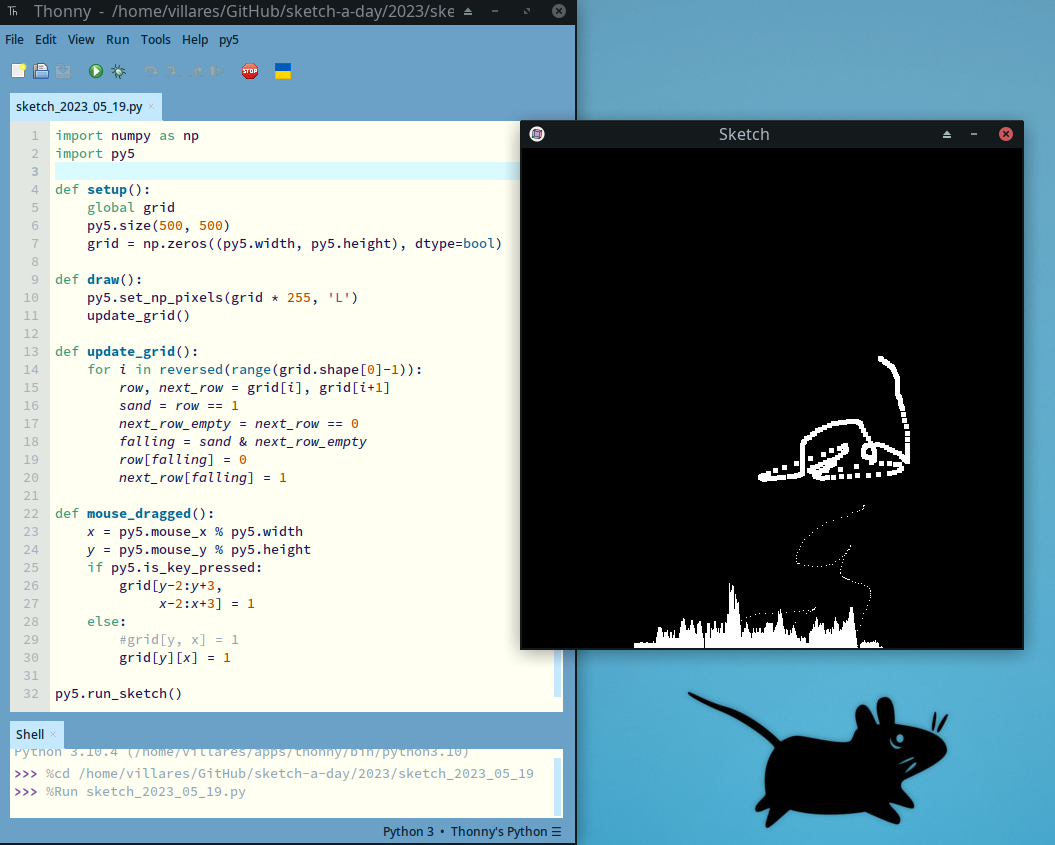Select the sketch_2023_05_19.py tab
This screenshot has height=845, width=1055.
[x=78, y=106]
